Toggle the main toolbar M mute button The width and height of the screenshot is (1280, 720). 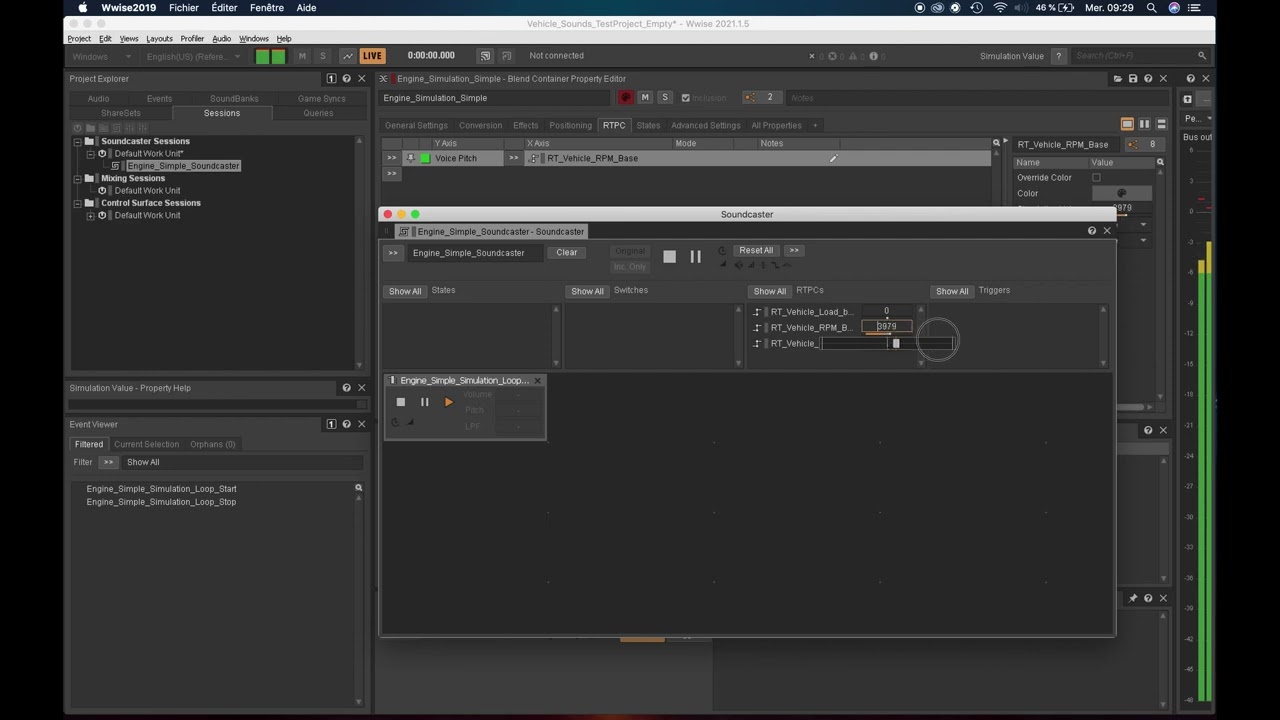[302, 56]
